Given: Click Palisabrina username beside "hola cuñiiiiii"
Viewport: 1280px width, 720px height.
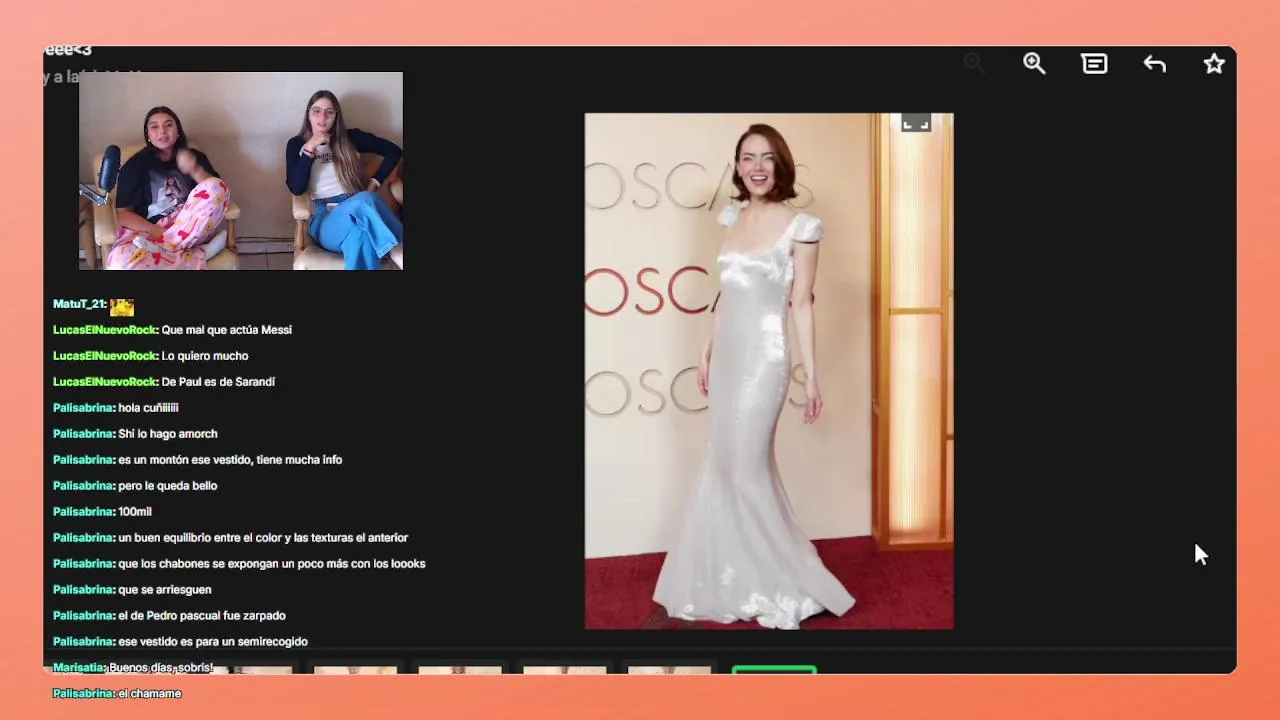Looking at the screenshot, I should click(x=84, y=408).
